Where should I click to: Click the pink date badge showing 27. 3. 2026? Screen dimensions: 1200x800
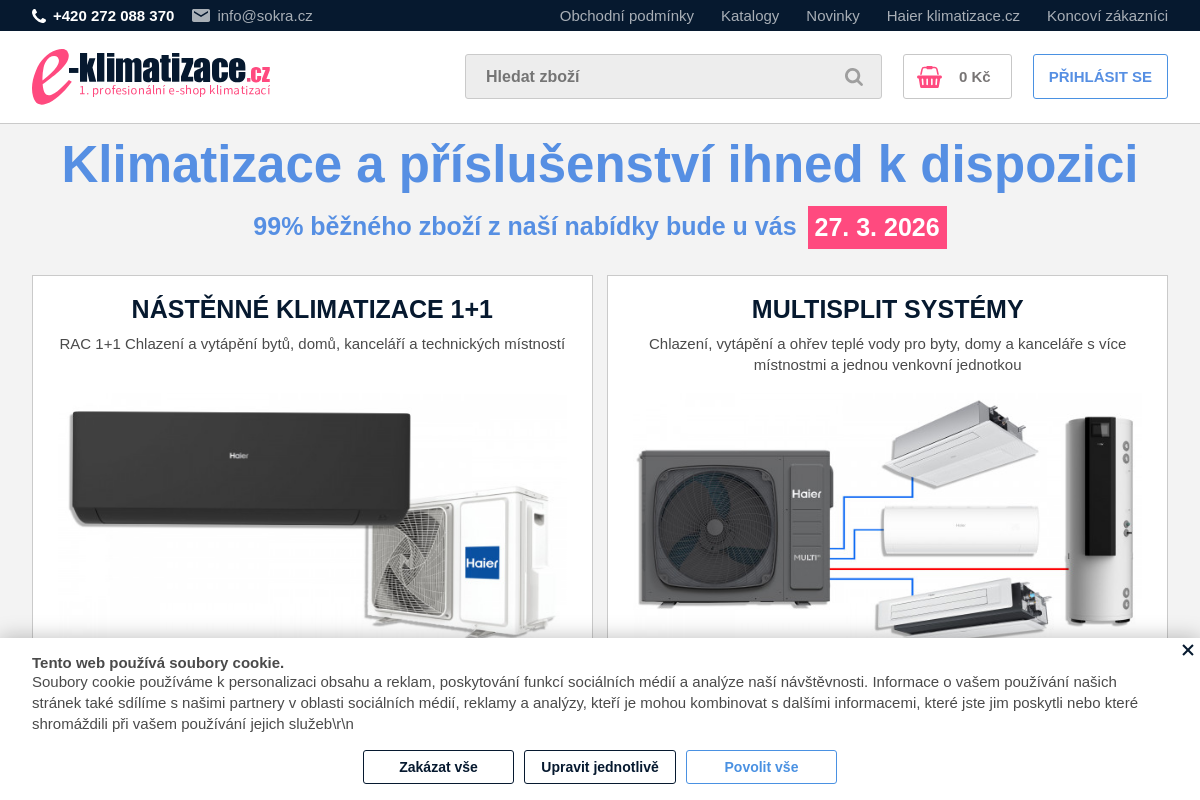click(877, 227)
